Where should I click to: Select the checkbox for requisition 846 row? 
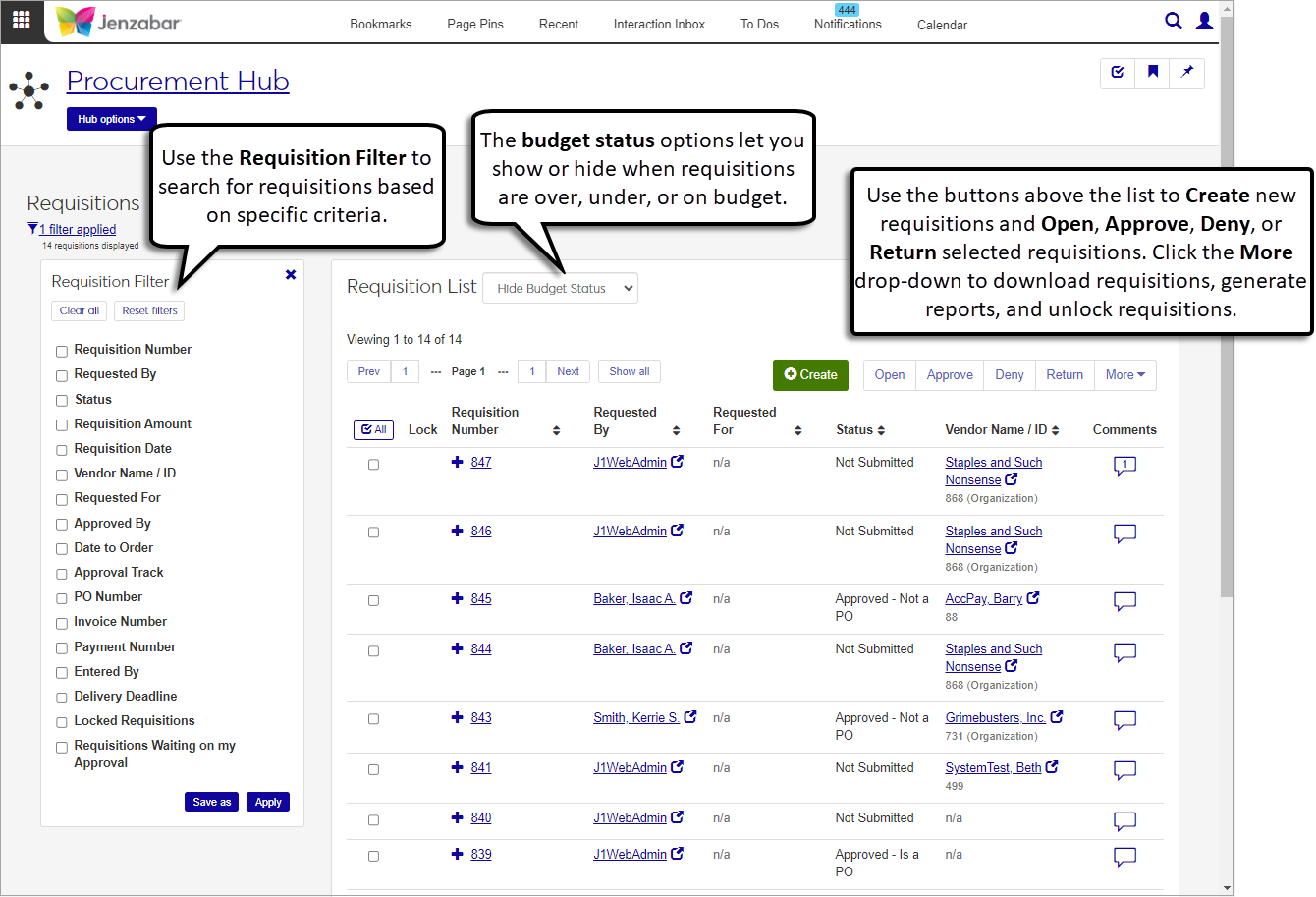coord(373,533)
